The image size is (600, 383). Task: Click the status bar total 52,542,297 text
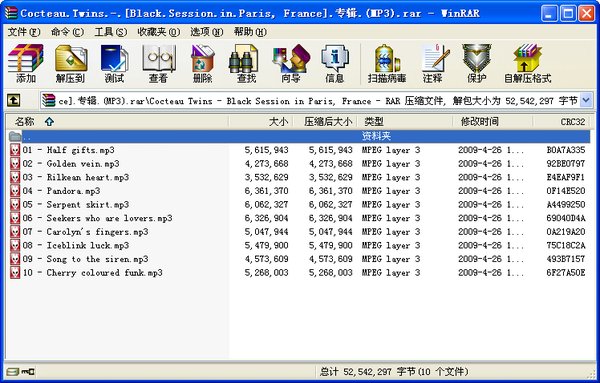[x=394, y=372]
